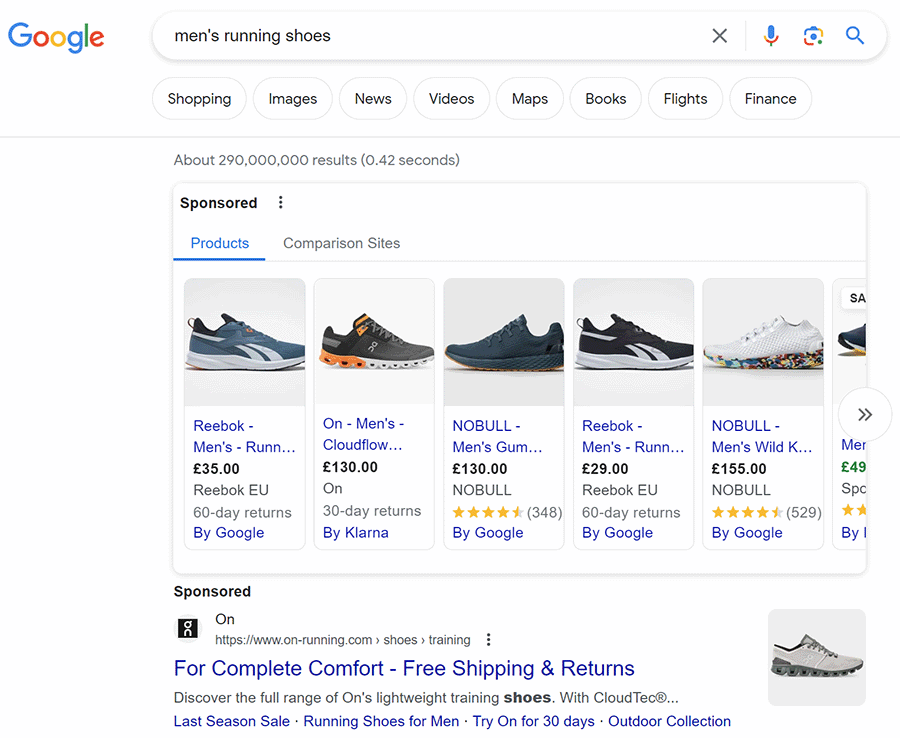The image size is (900, 738).
Task: Open the NOBULL Men's Wild K... link
Action: click(x=762, y=436)
